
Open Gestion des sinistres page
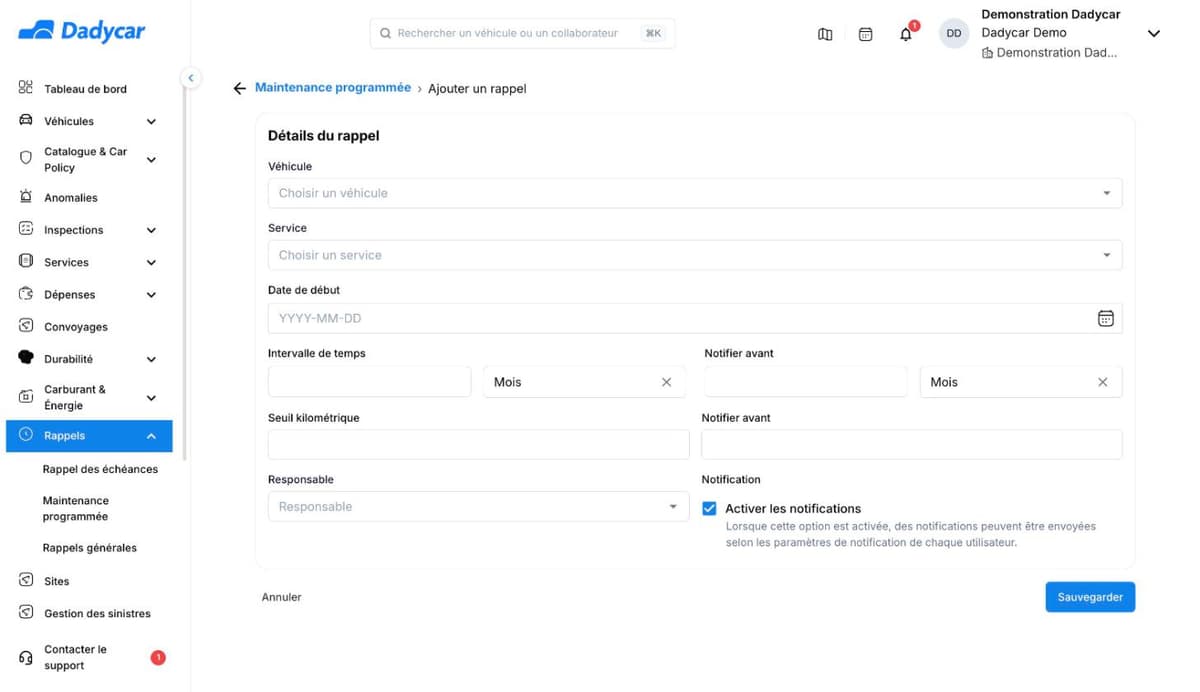[x=97, y=614]
